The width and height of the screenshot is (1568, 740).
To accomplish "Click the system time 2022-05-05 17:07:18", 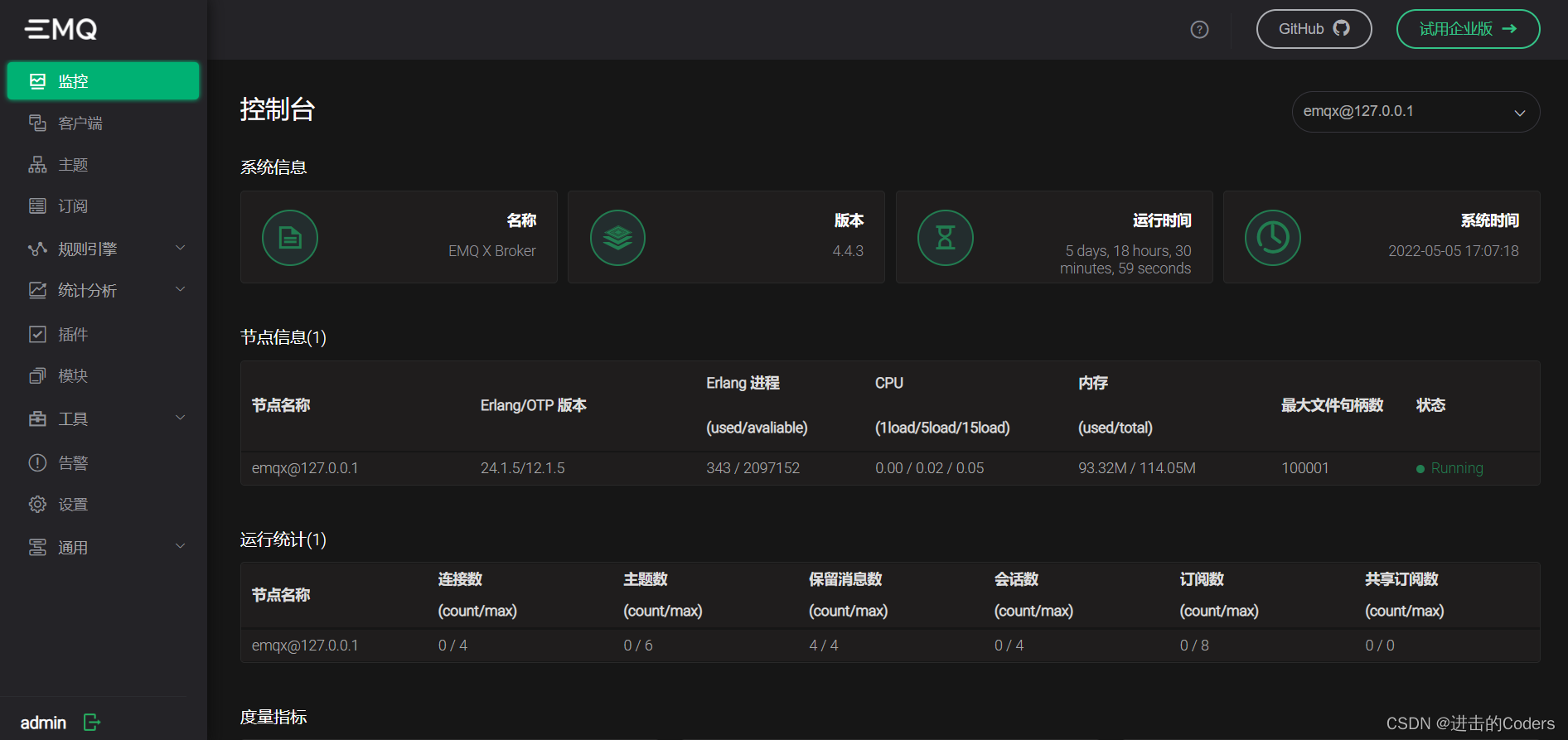I will click(x=1454, y=251).
